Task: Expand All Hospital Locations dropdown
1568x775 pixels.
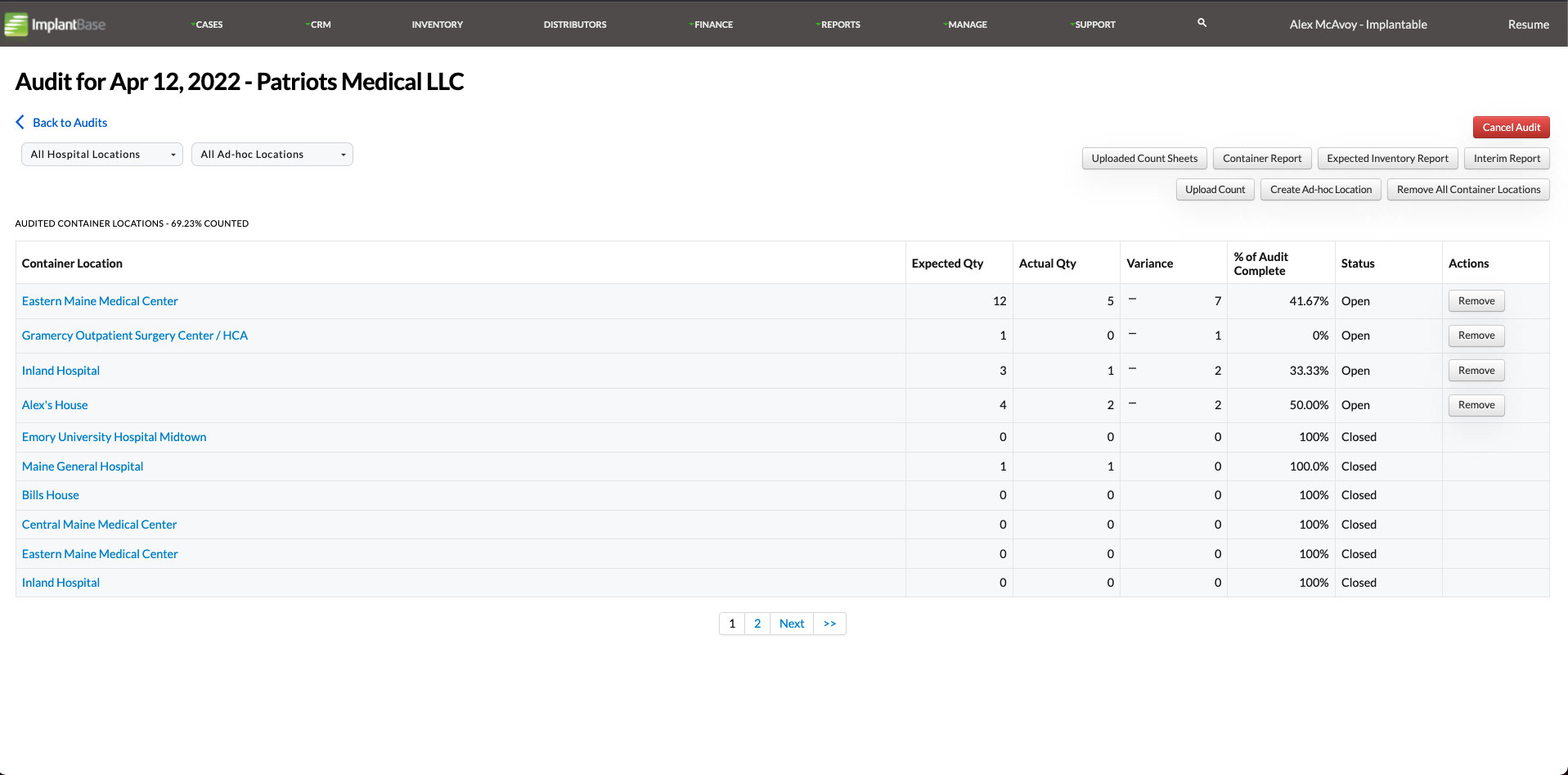Action: (102, 155)
